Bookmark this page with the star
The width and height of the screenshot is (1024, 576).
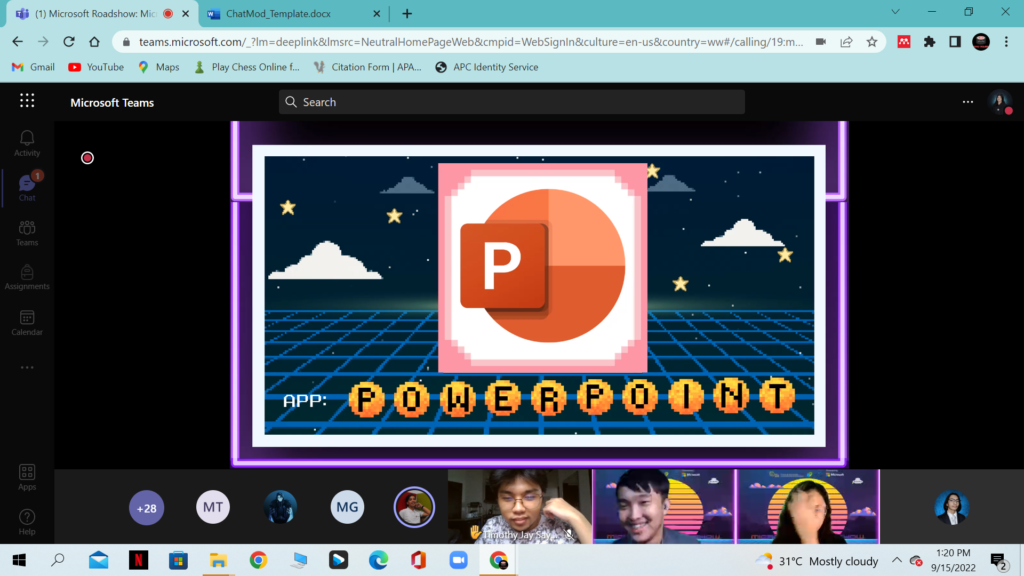(872, 42)
